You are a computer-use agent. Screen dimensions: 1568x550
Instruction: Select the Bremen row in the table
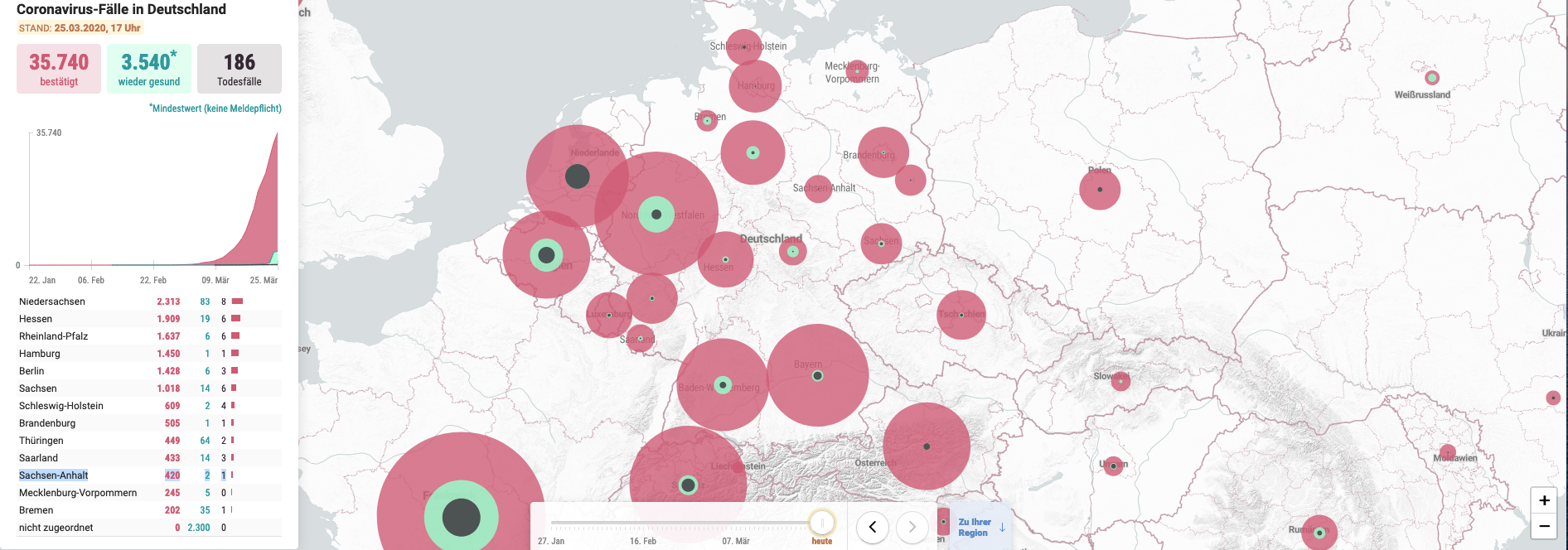[x=149, y=510]
